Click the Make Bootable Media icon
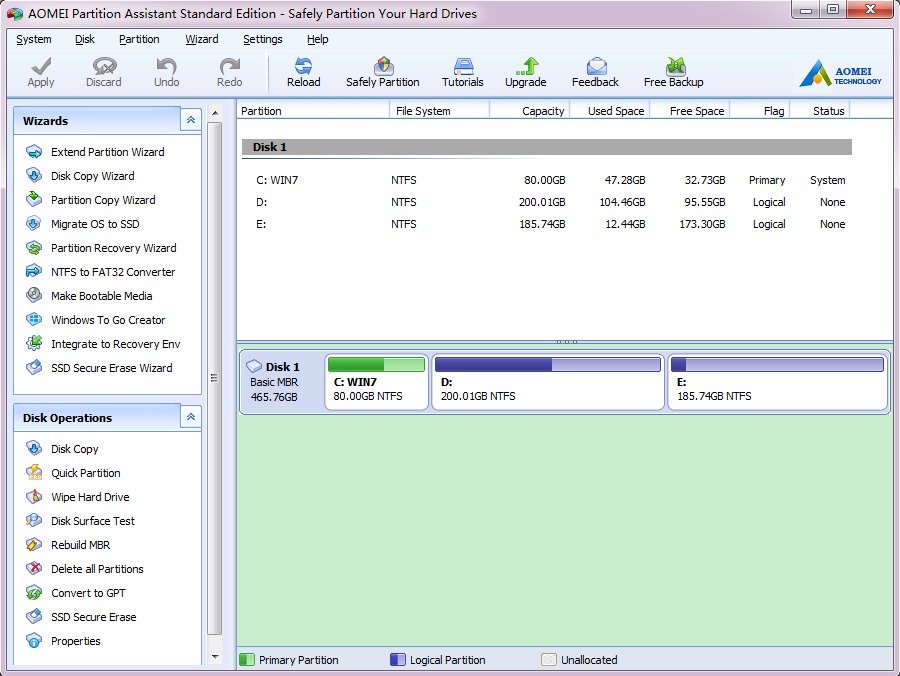900x676 pixels. click(x=34, y=296)
